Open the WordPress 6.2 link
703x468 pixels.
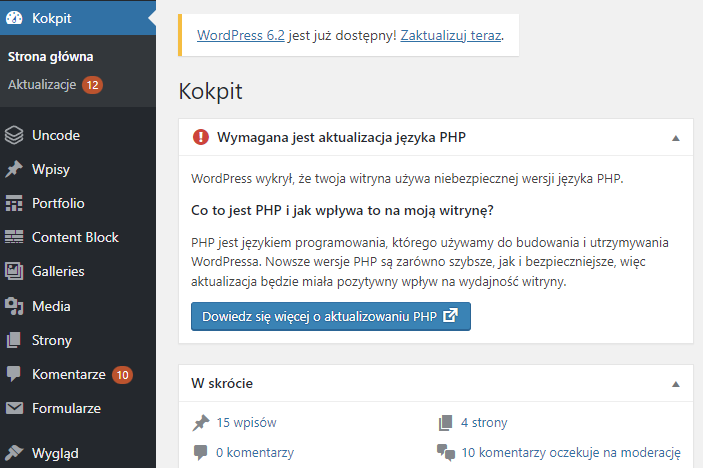point(240,35)
